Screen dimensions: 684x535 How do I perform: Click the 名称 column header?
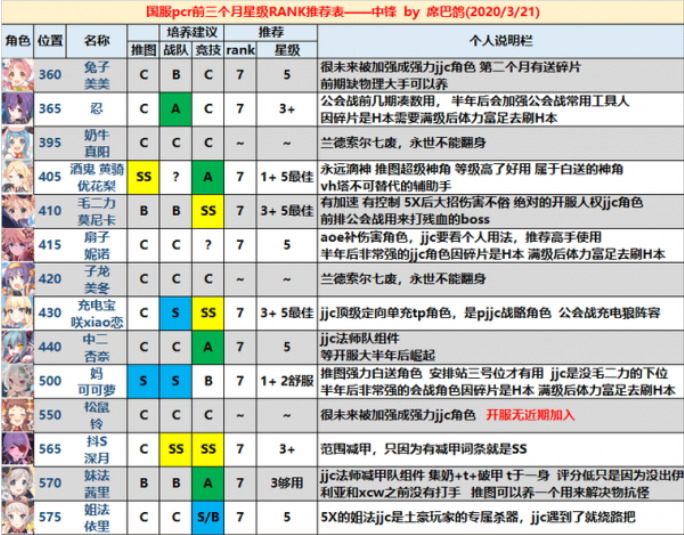[97, 41]
